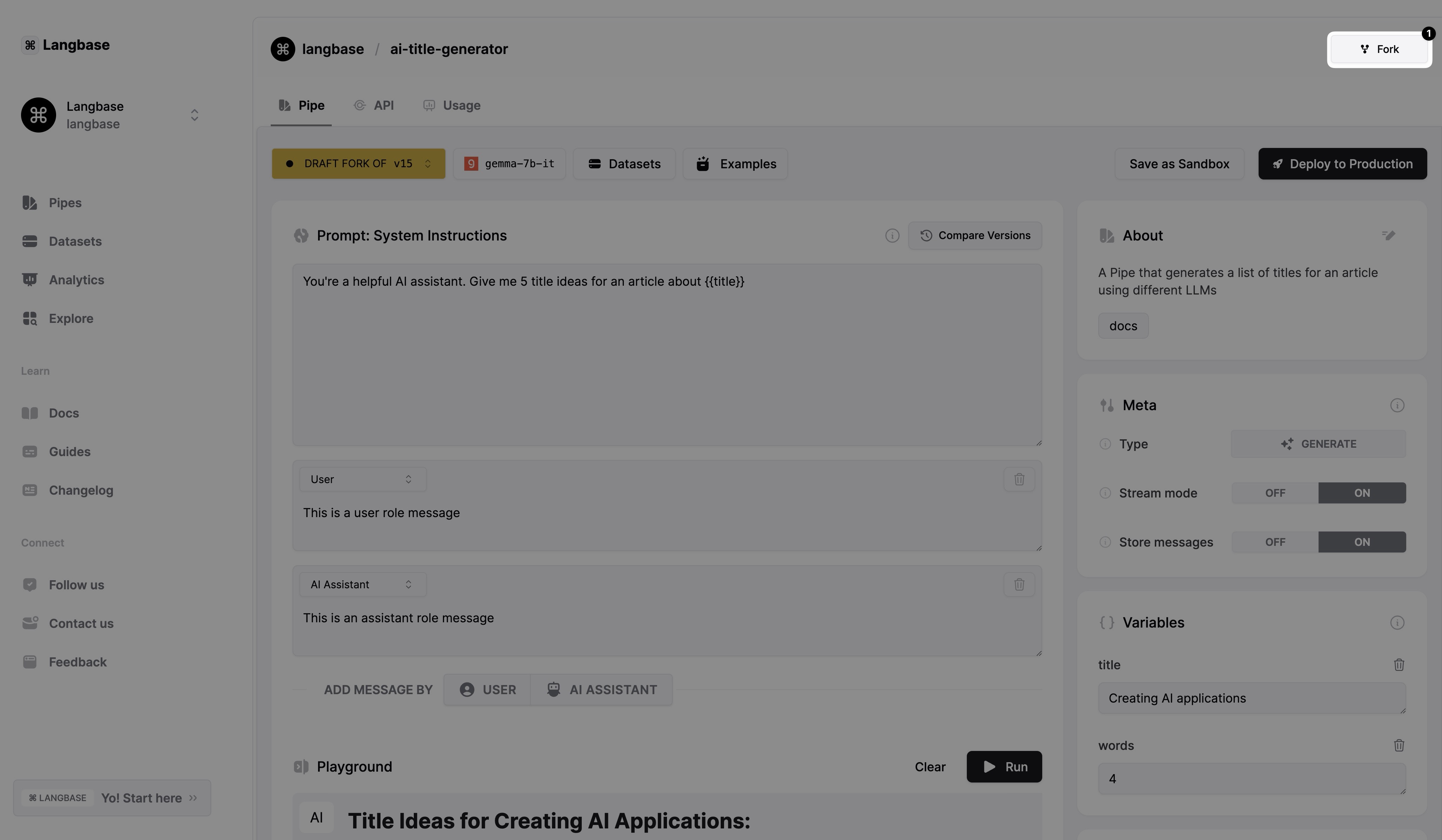Screen dimensions: 1442x840
Task: Remove the title variable with trash icon
Action: pos(1399,665)
